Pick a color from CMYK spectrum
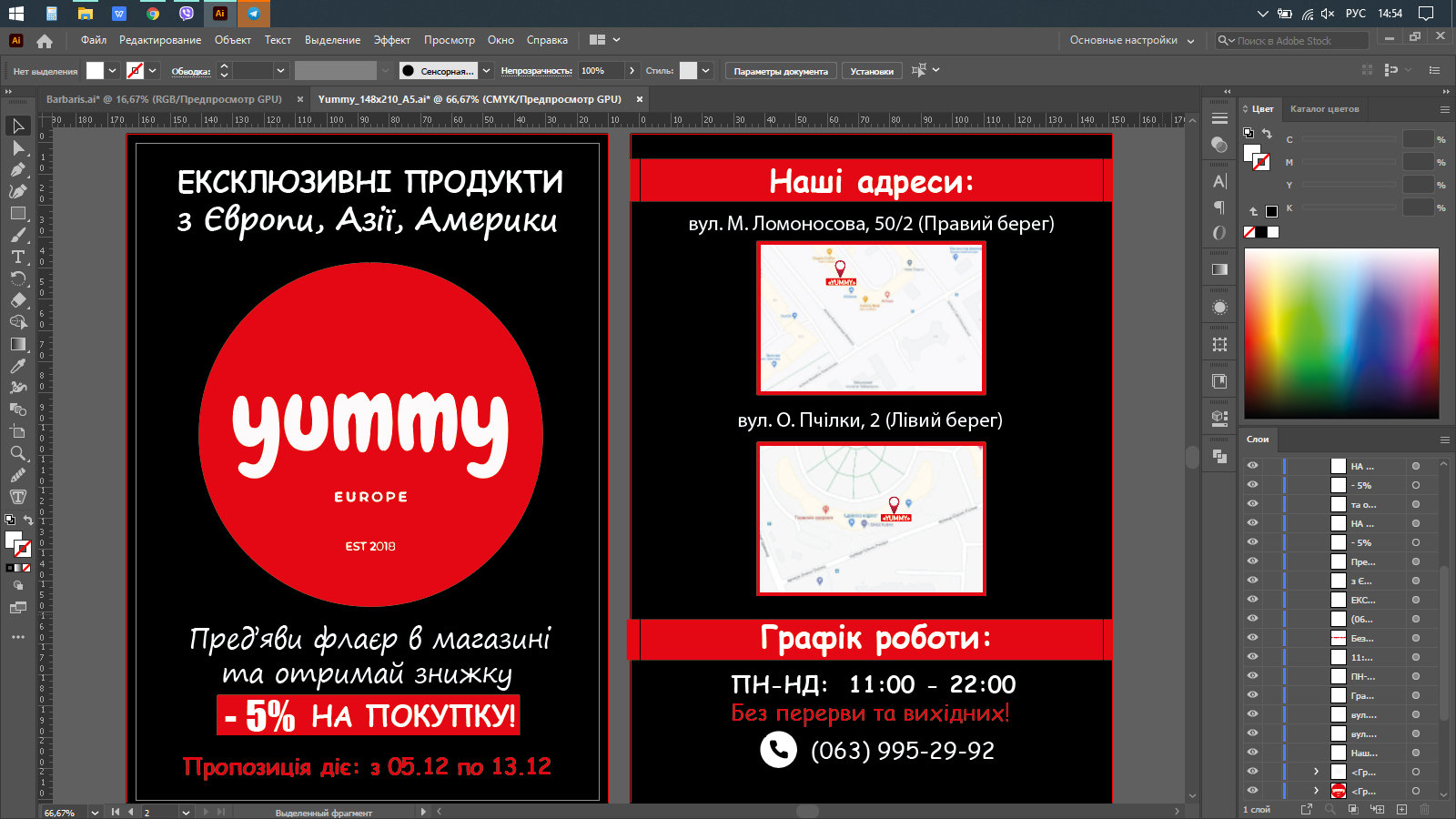This screenshot has width=1456, height=819. (1341, 333)
